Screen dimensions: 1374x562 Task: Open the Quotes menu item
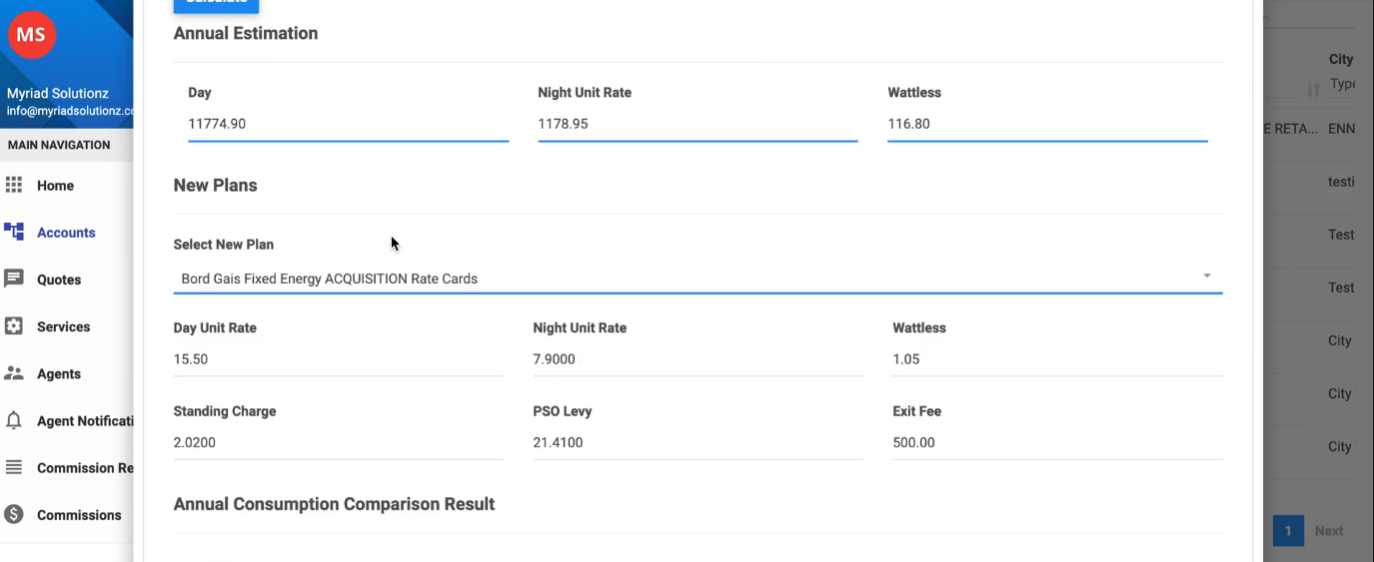[x=59, y=280]
